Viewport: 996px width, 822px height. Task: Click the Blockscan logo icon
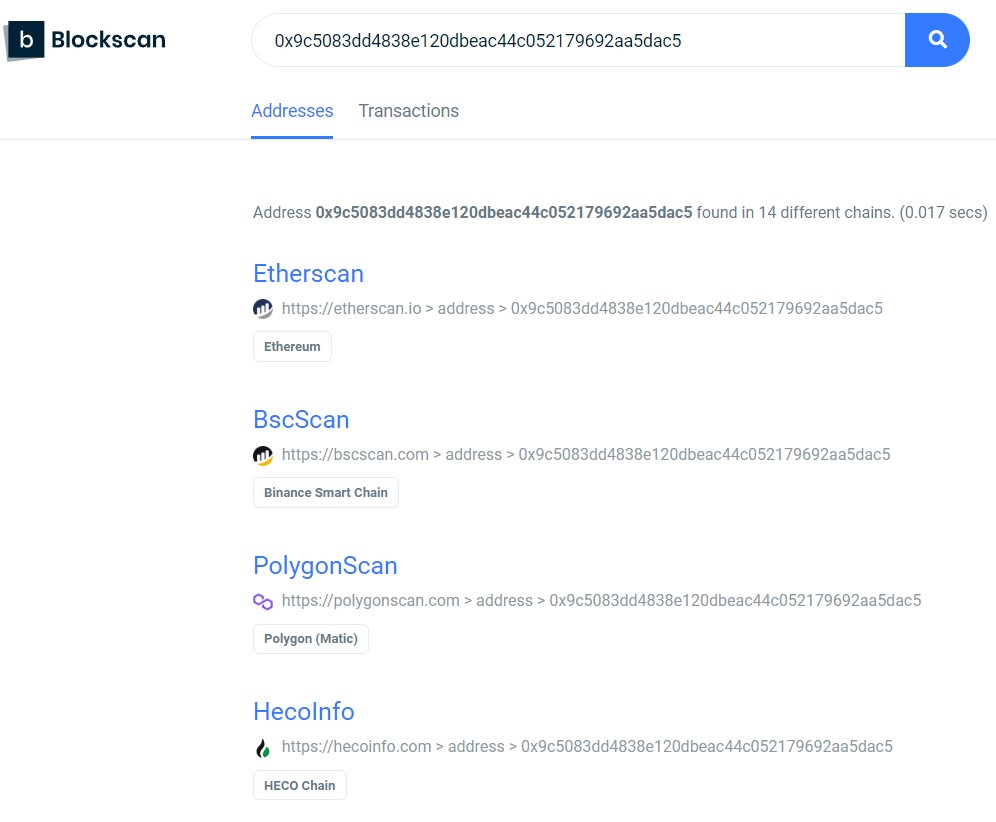pyautogui.click(x=25, y=40)
